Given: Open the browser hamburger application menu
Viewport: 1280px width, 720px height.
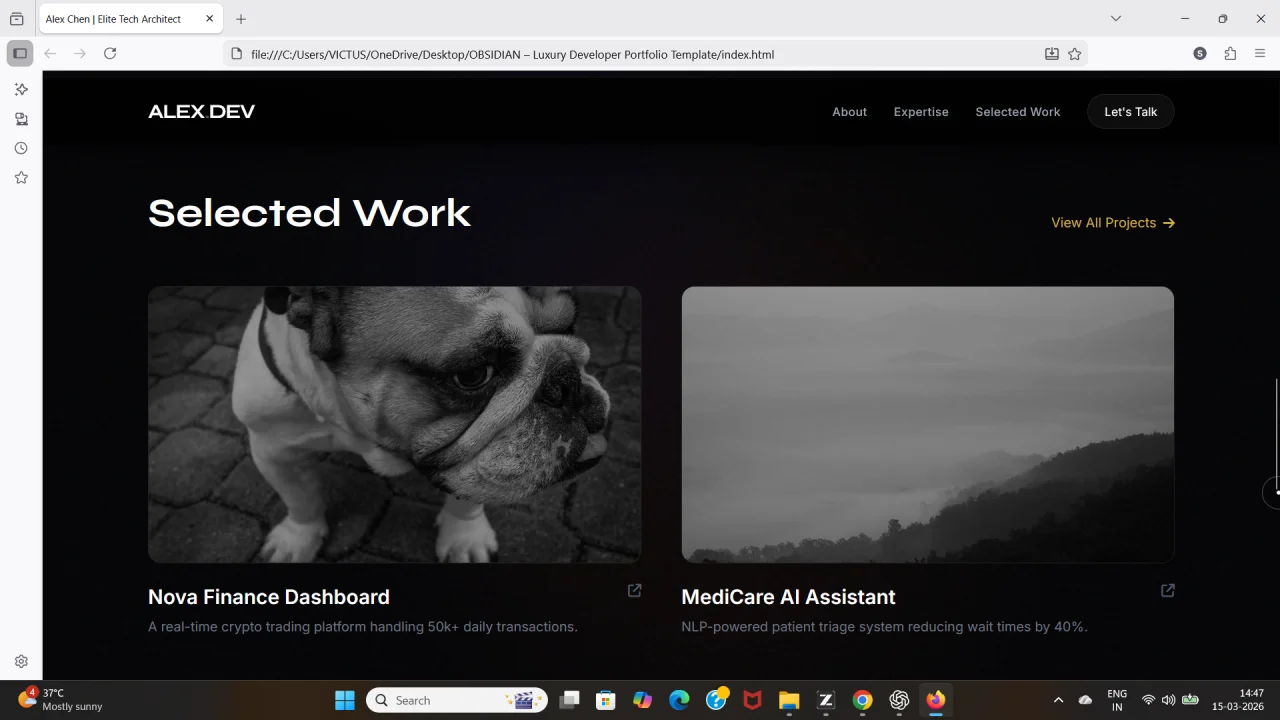Looking at the screenshot, I should [1260, 54].
